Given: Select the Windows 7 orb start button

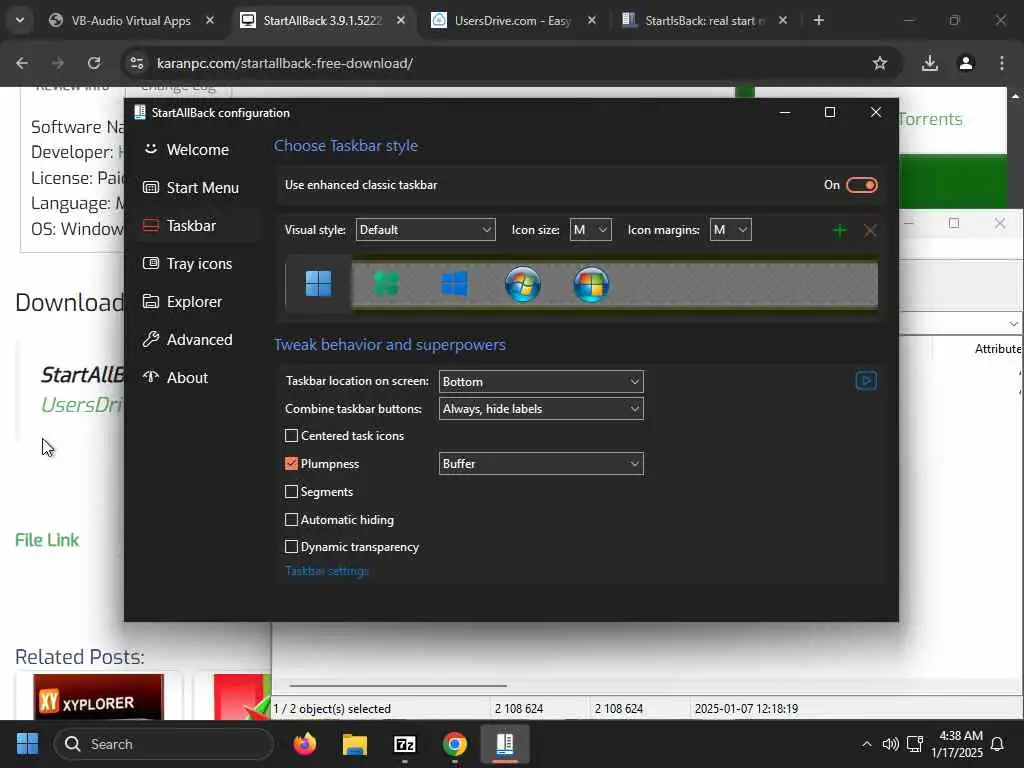Looking at the screenshot, I should (522, 284).
